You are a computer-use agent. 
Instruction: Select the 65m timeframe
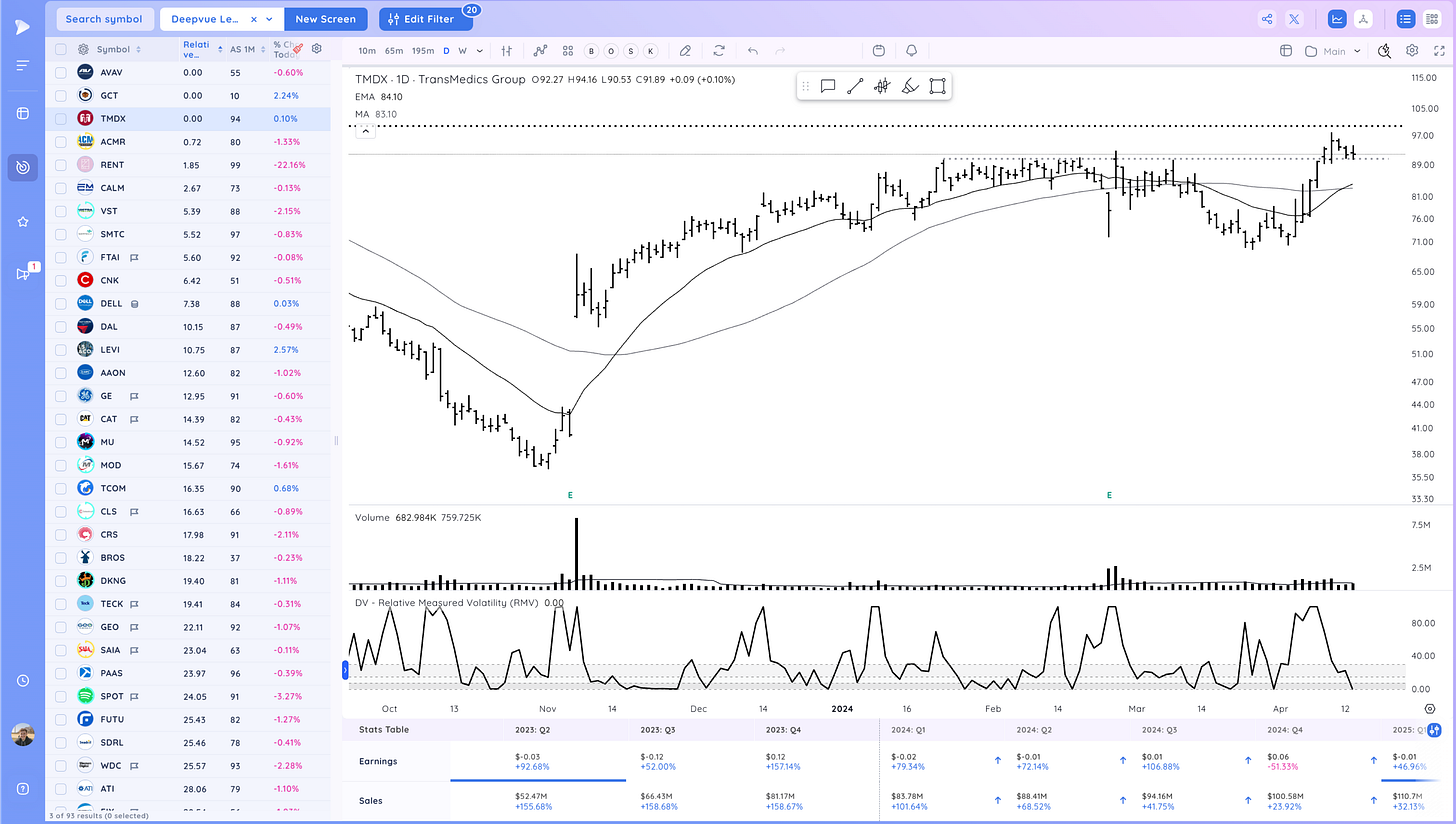click(x=394, y=51)
